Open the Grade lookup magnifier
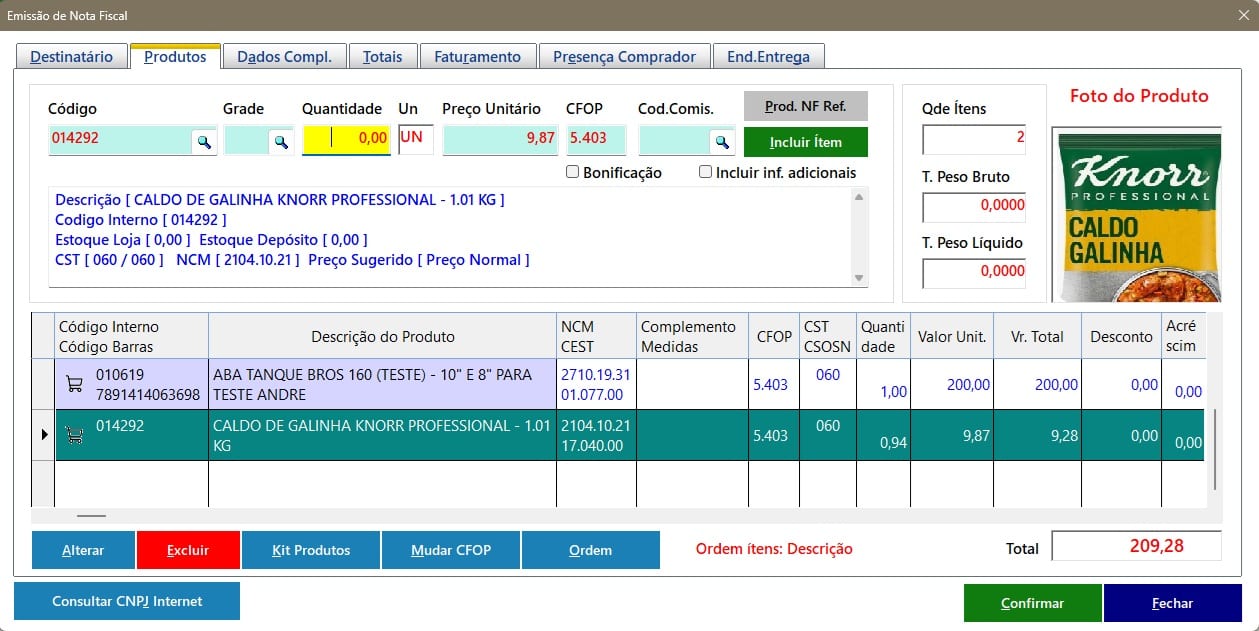 (281, 142)
